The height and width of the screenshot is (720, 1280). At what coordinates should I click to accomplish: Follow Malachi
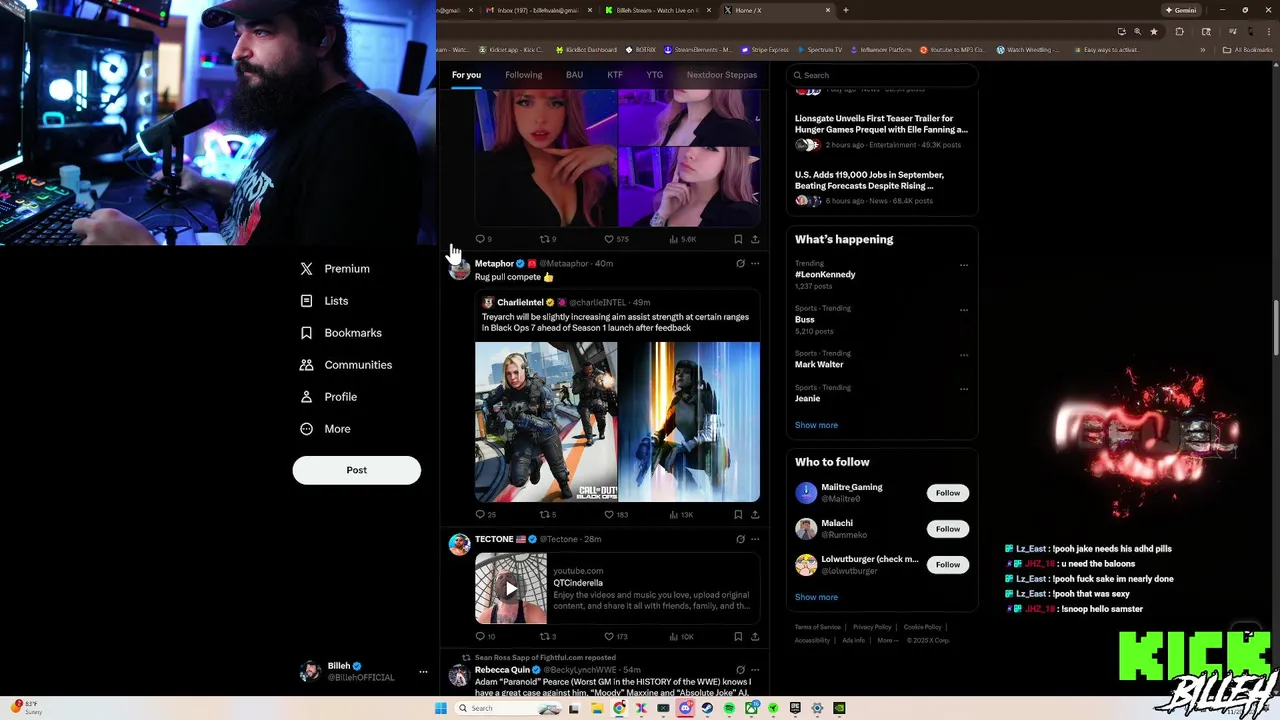click(948, 529)
